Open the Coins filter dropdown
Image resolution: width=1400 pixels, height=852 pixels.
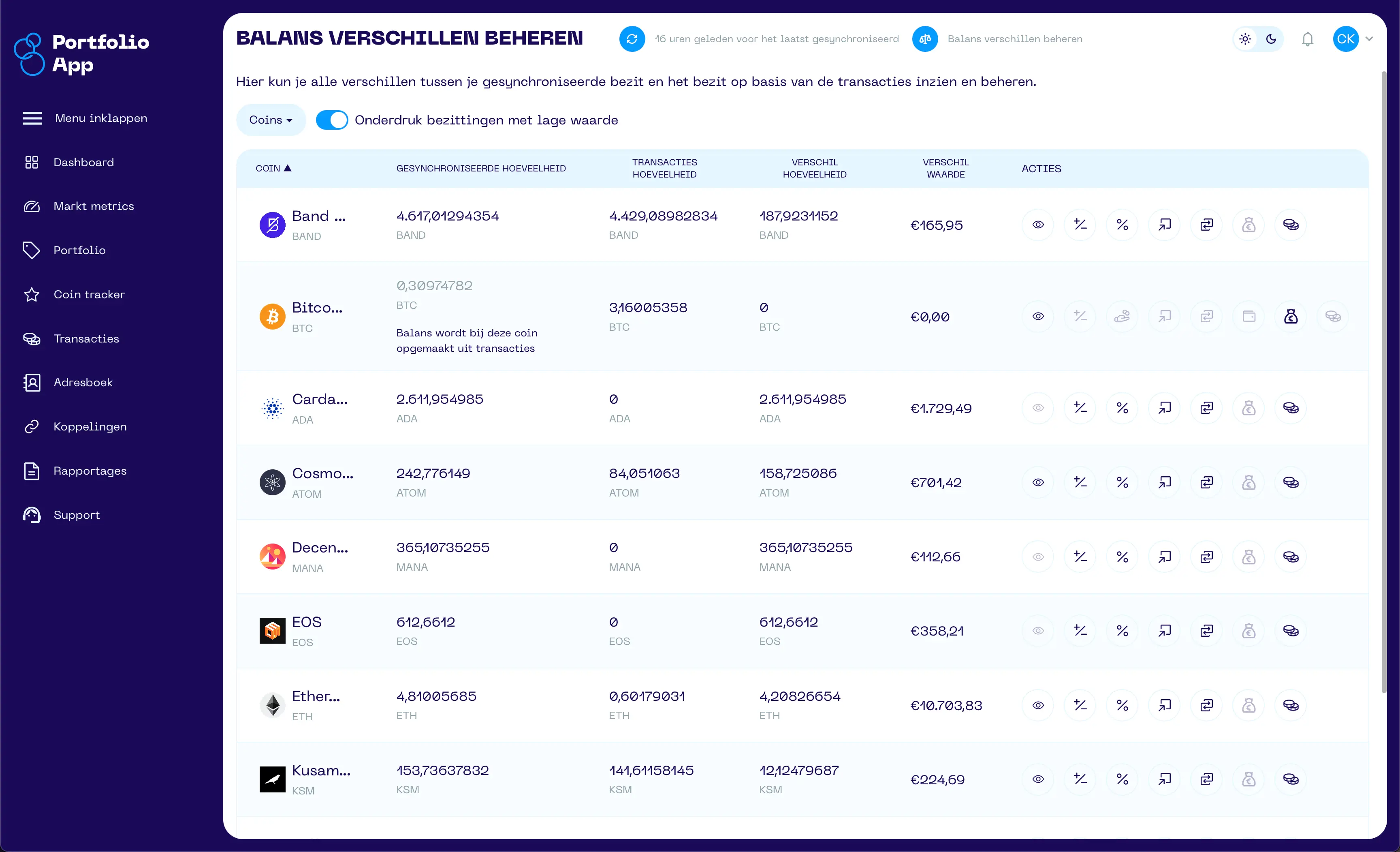tap(271, 120)
